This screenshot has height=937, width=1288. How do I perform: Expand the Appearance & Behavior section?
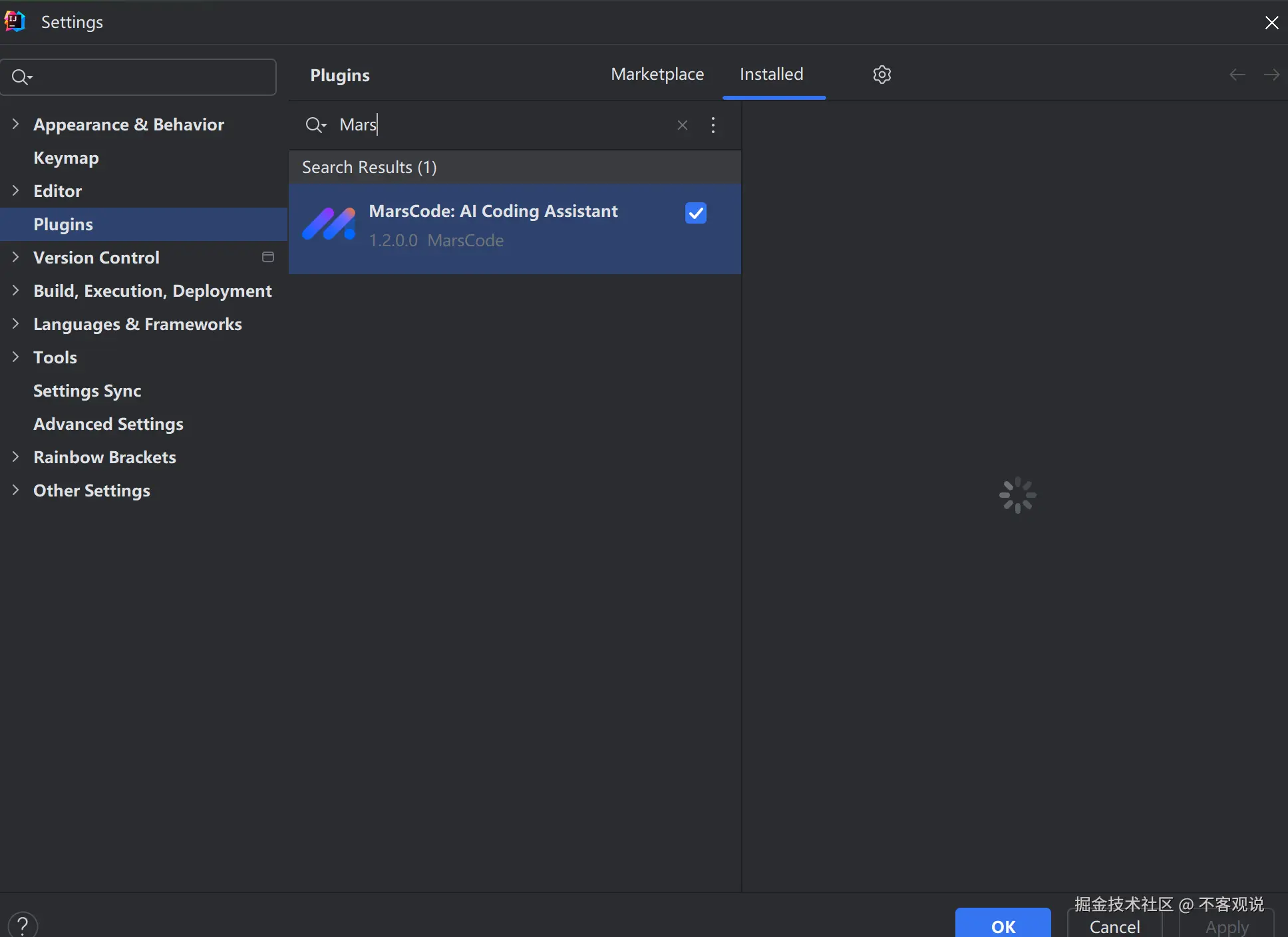pyautogui.click(x=16, y=124)
